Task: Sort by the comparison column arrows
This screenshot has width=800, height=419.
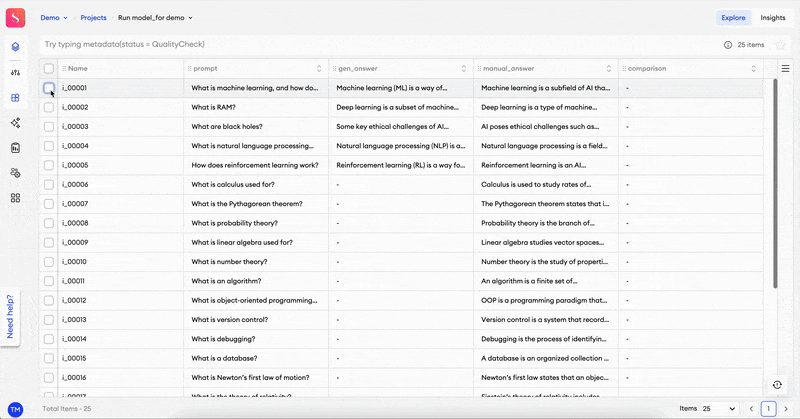Action: (x=754, y=68)
